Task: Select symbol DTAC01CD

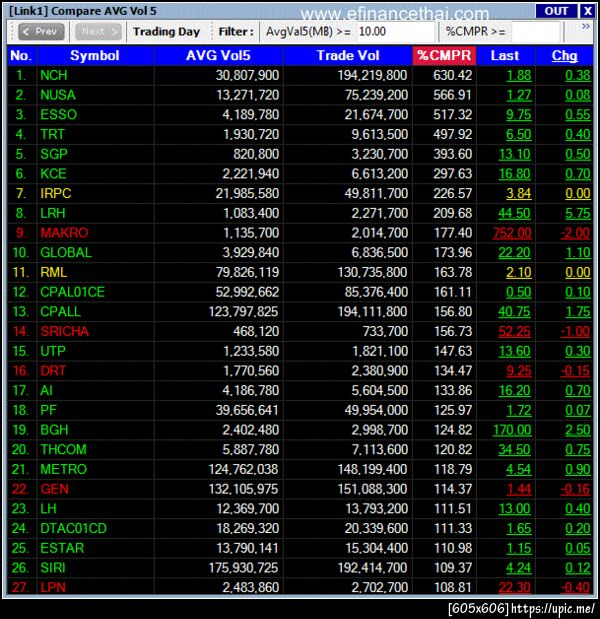Action: click(x=73, y=529)
